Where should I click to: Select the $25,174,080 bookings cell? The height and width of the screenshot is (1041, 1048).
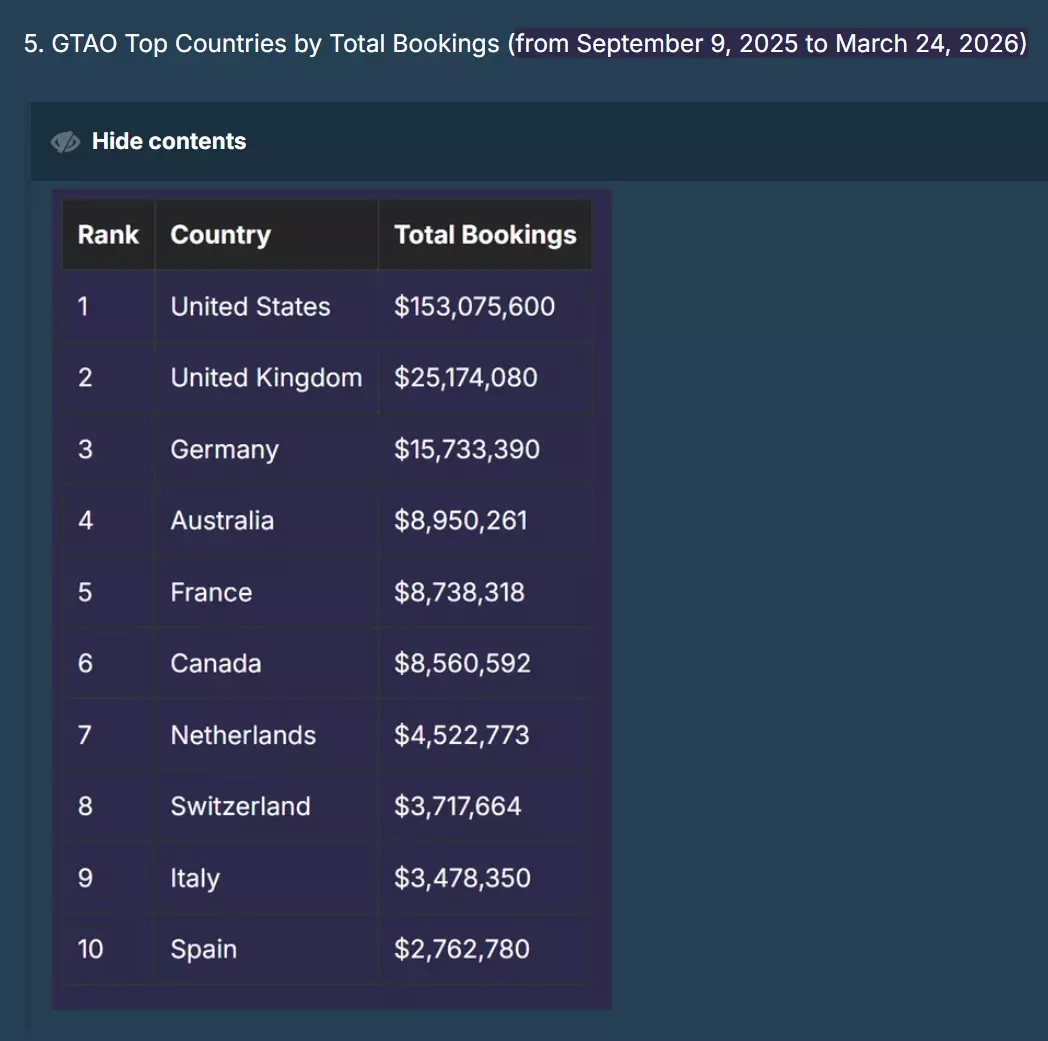(x=465, y=377)
